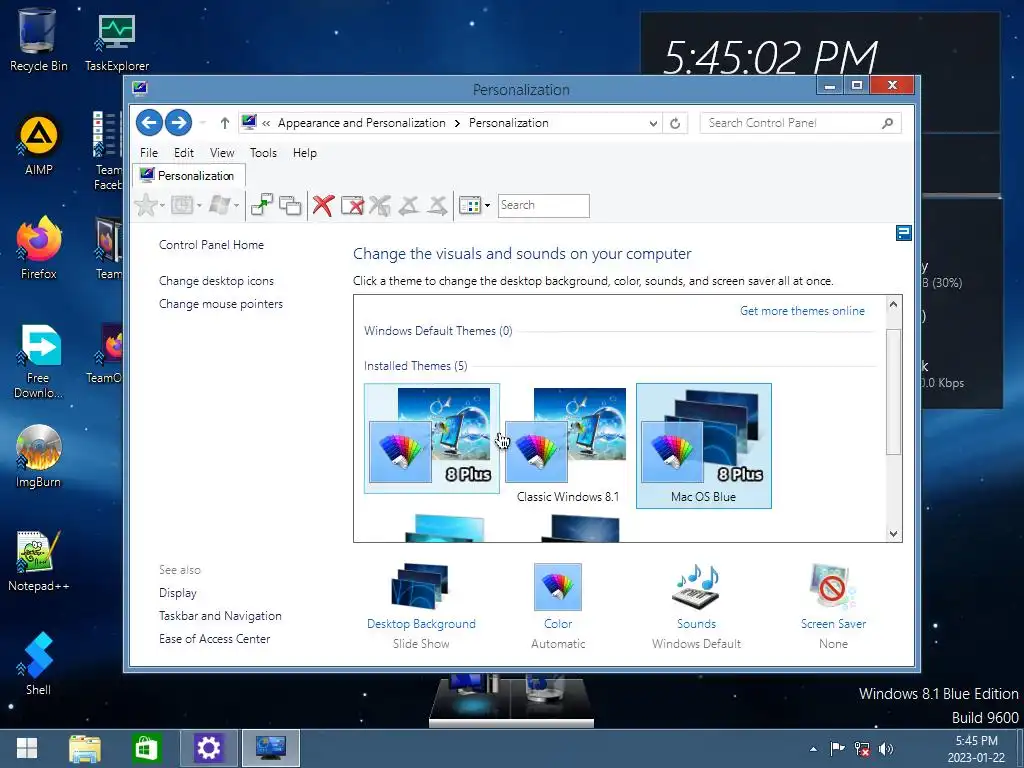1024x768 pixels.
Task: Open the recent locations dropdown arrow
Action: click(202, 123)
